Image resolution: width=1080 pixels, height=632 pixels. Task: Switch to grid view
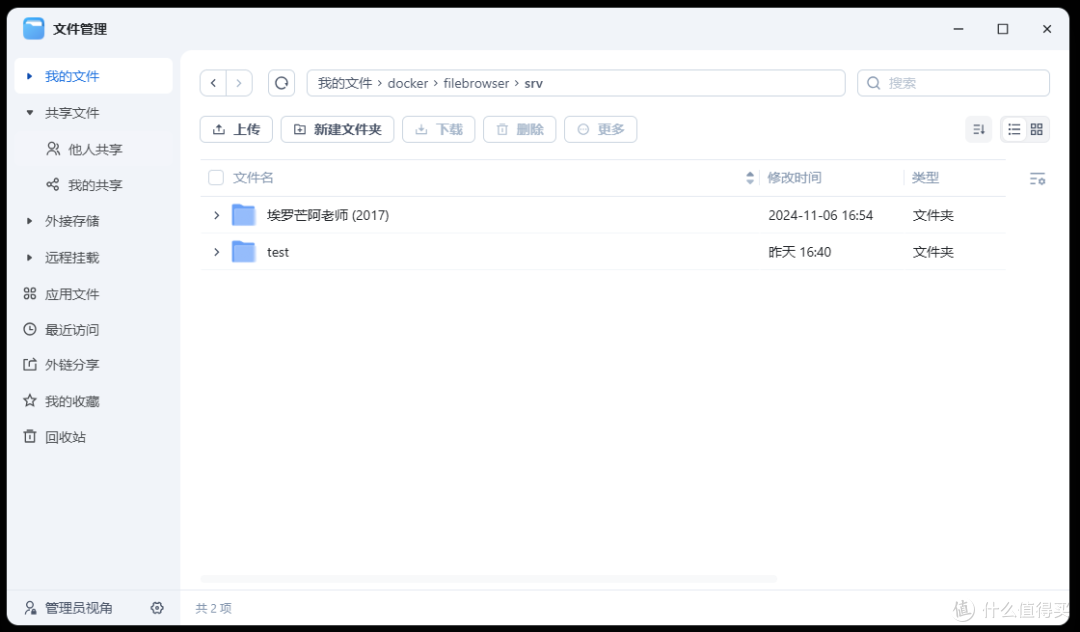click(x=1037, y=129)
